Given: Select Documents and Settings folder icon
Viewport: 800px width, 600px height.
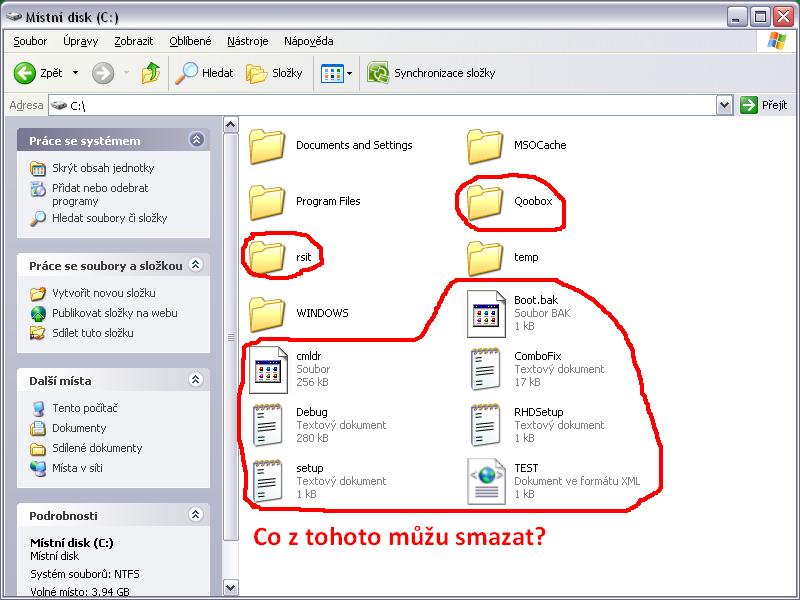Looking at the screenshot, I should click(266, 146).
